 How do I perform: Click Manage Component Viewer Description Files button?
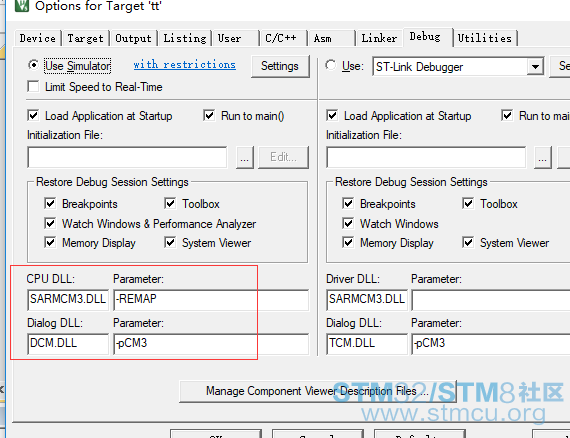coord(318,391)
